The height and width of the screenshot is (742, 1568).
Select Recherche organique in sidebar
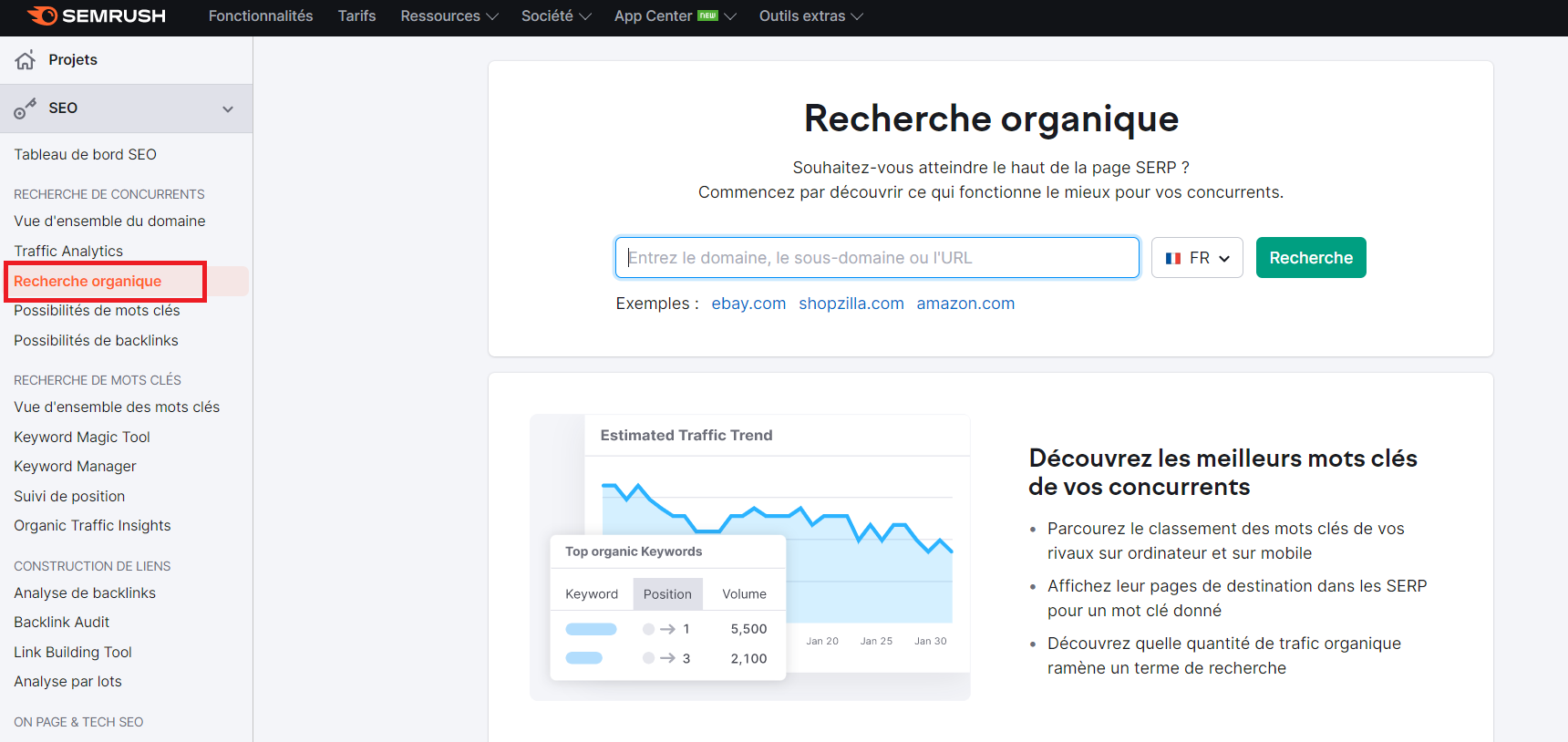point(88,282)
